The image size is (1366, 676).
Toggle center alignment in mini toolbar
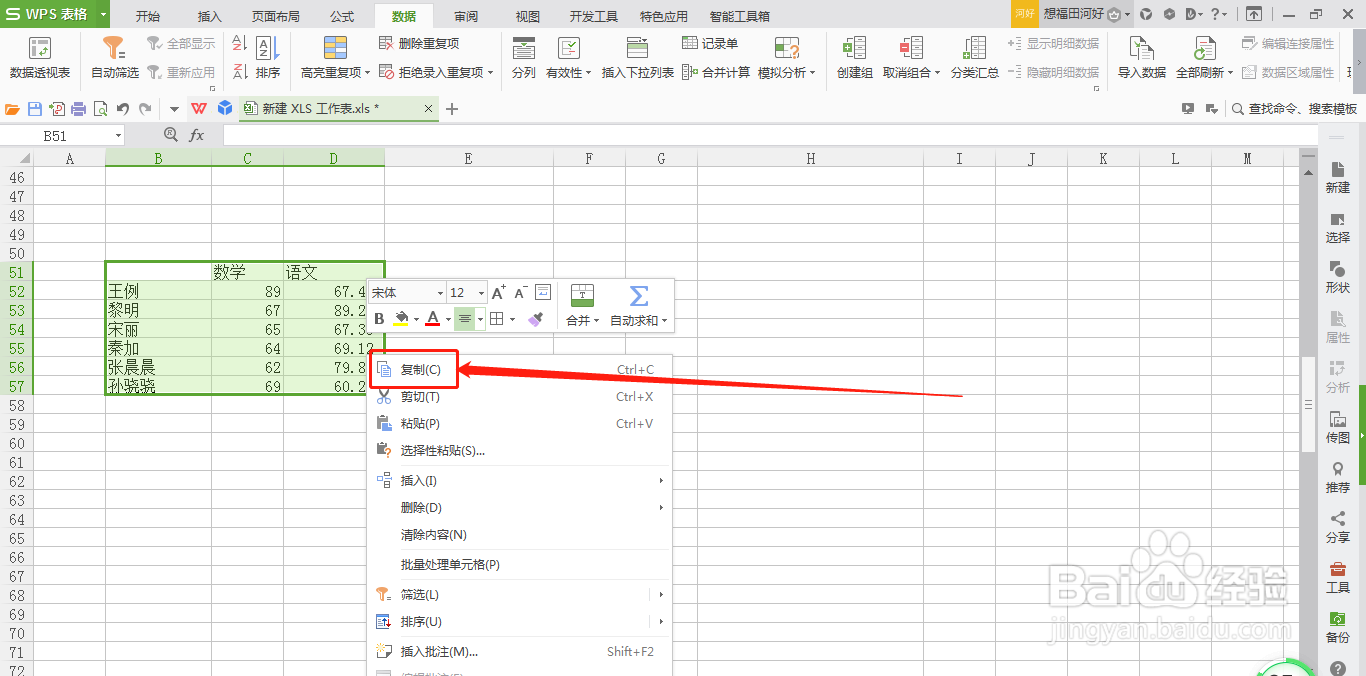coord(464,319)
